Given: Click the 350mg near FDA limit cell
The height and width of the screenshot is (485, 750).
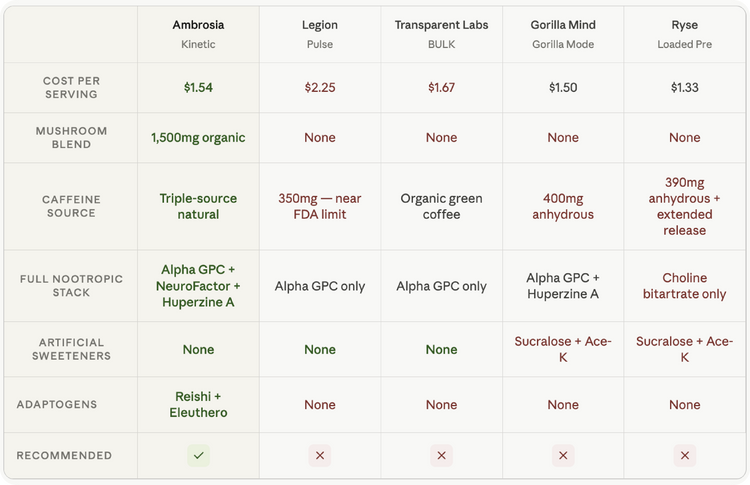Looking at the screenshot, I should 320,206.
